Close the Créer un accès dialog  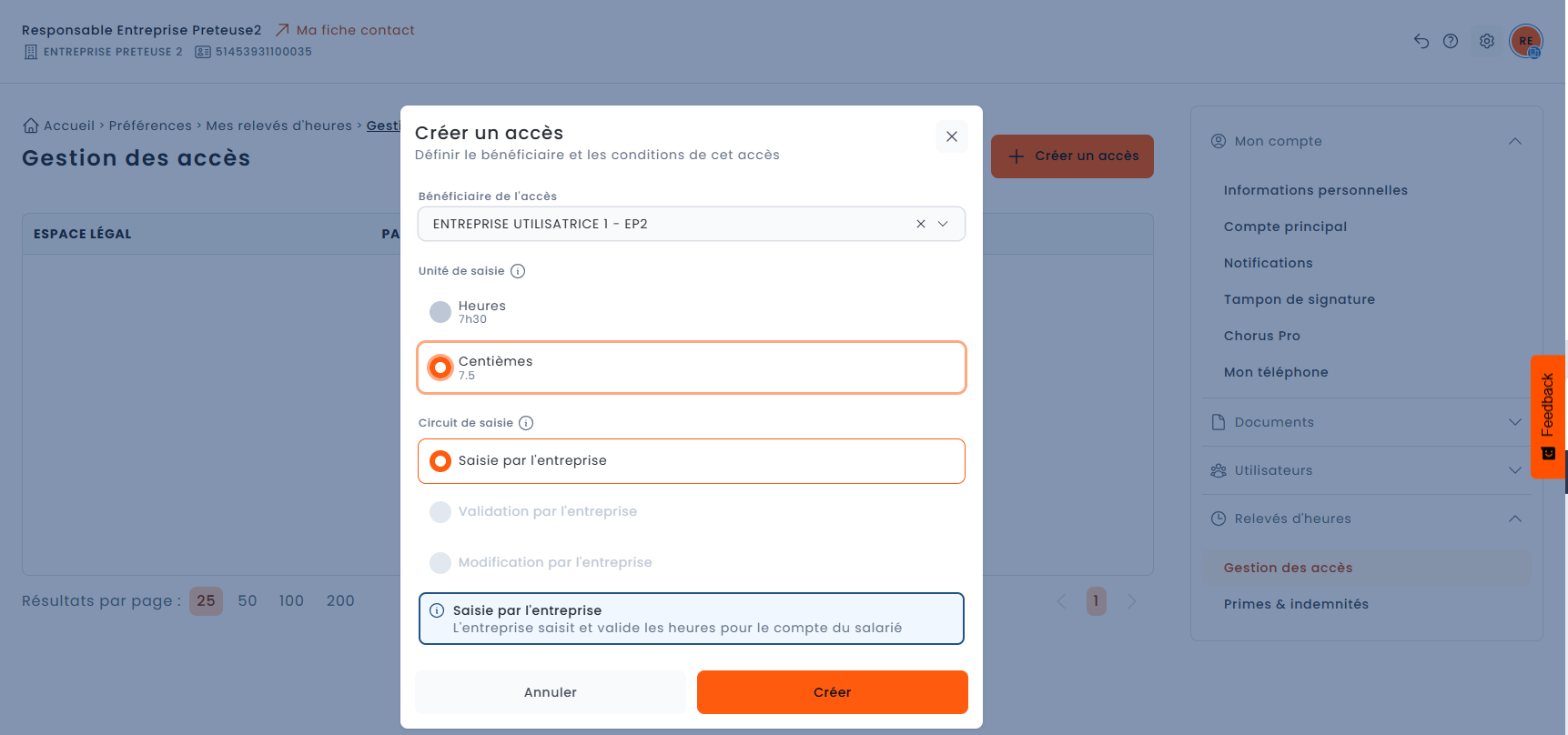point(952,136)
